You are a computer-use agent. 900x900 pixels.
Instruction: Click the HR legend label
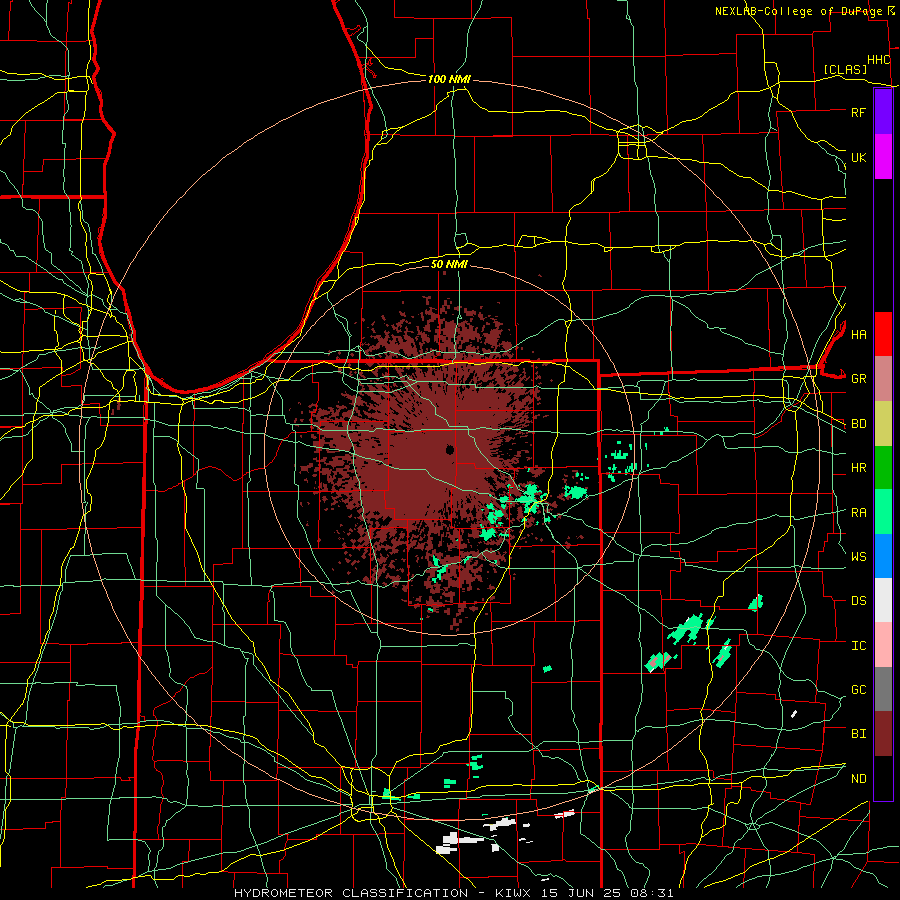(858, 468)
